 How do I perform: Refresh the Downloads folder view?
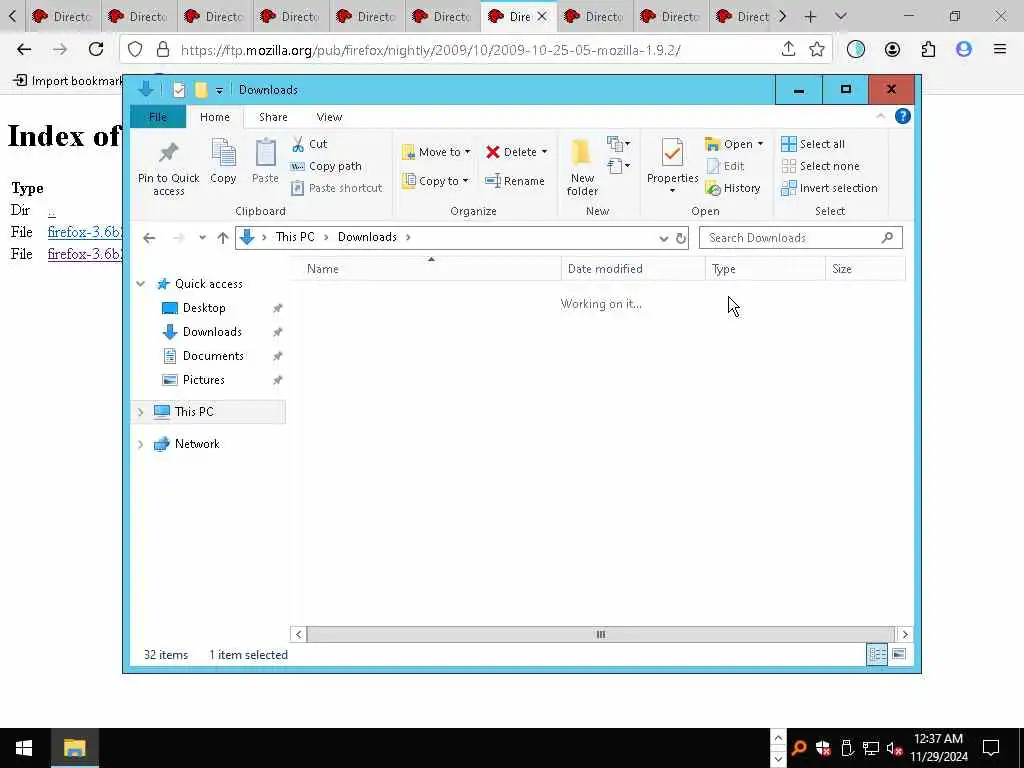point(680,238)
